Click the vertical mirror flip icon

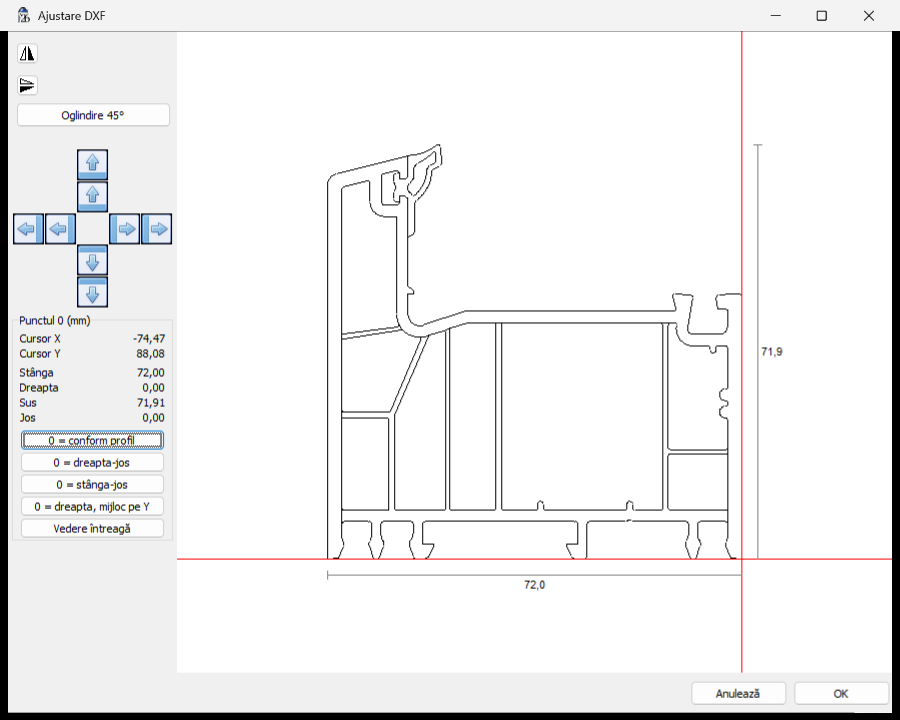tap(27, 85)
